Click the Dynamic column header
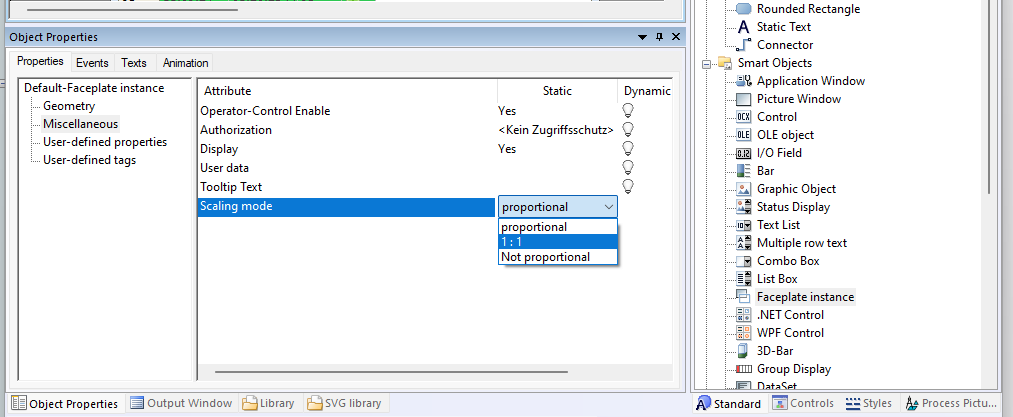Image resolution: width=1013 pixels, height=417 pixels. click(x=645, y=91)
